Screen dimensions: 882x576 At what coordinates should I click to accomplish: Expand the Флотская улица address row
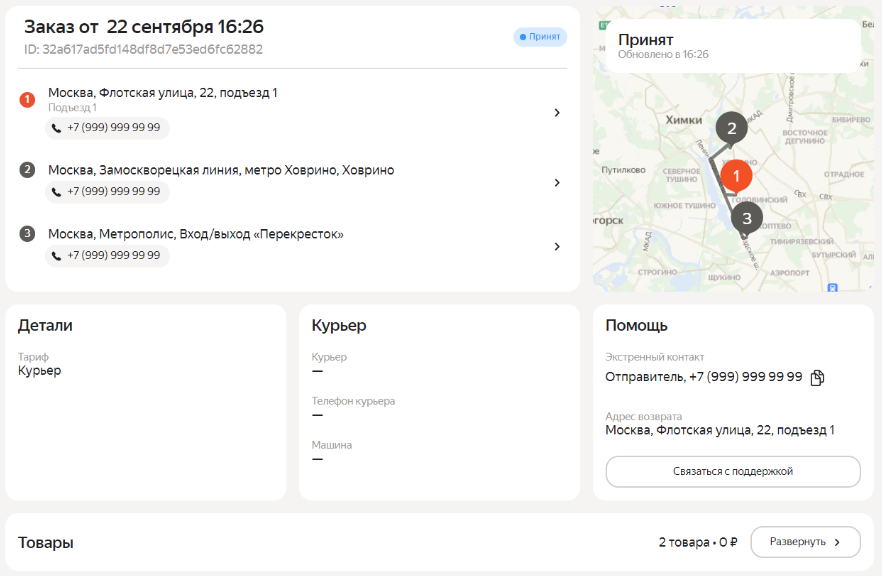coord(557,112)
